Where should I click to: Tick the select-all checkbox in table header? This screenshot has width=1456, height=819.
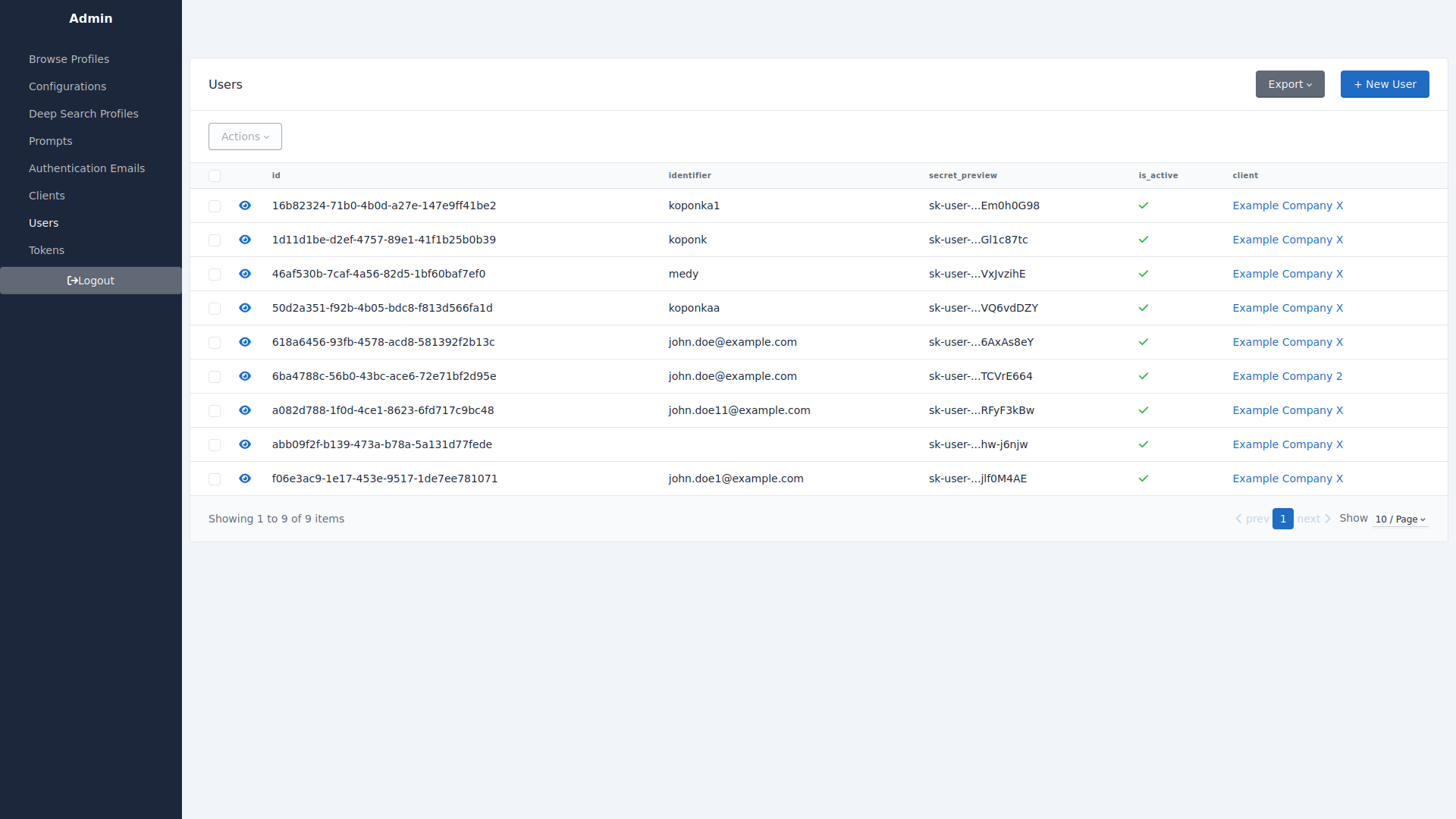point(215,176)
